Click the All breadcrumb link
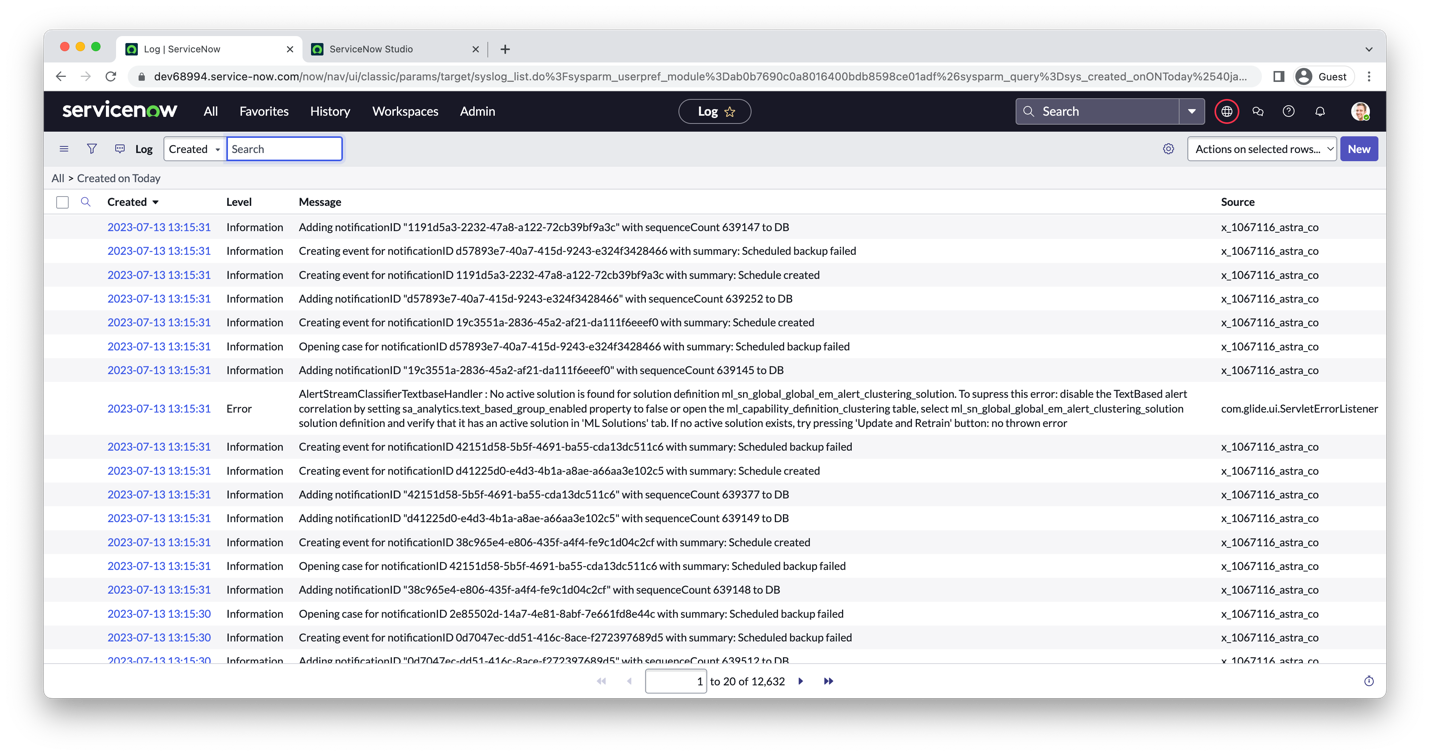The height and width of the screenshot is (756, 1430). 58,178
